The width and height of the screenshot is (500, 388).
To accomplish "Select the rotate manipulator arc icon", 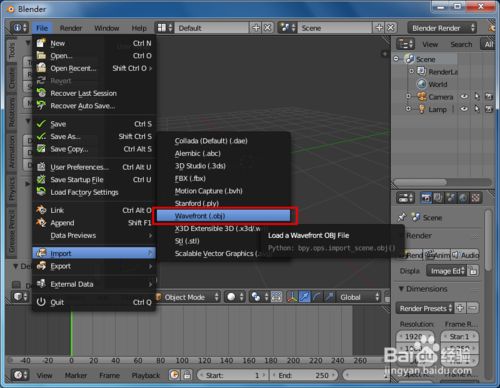I will point(317,297).
